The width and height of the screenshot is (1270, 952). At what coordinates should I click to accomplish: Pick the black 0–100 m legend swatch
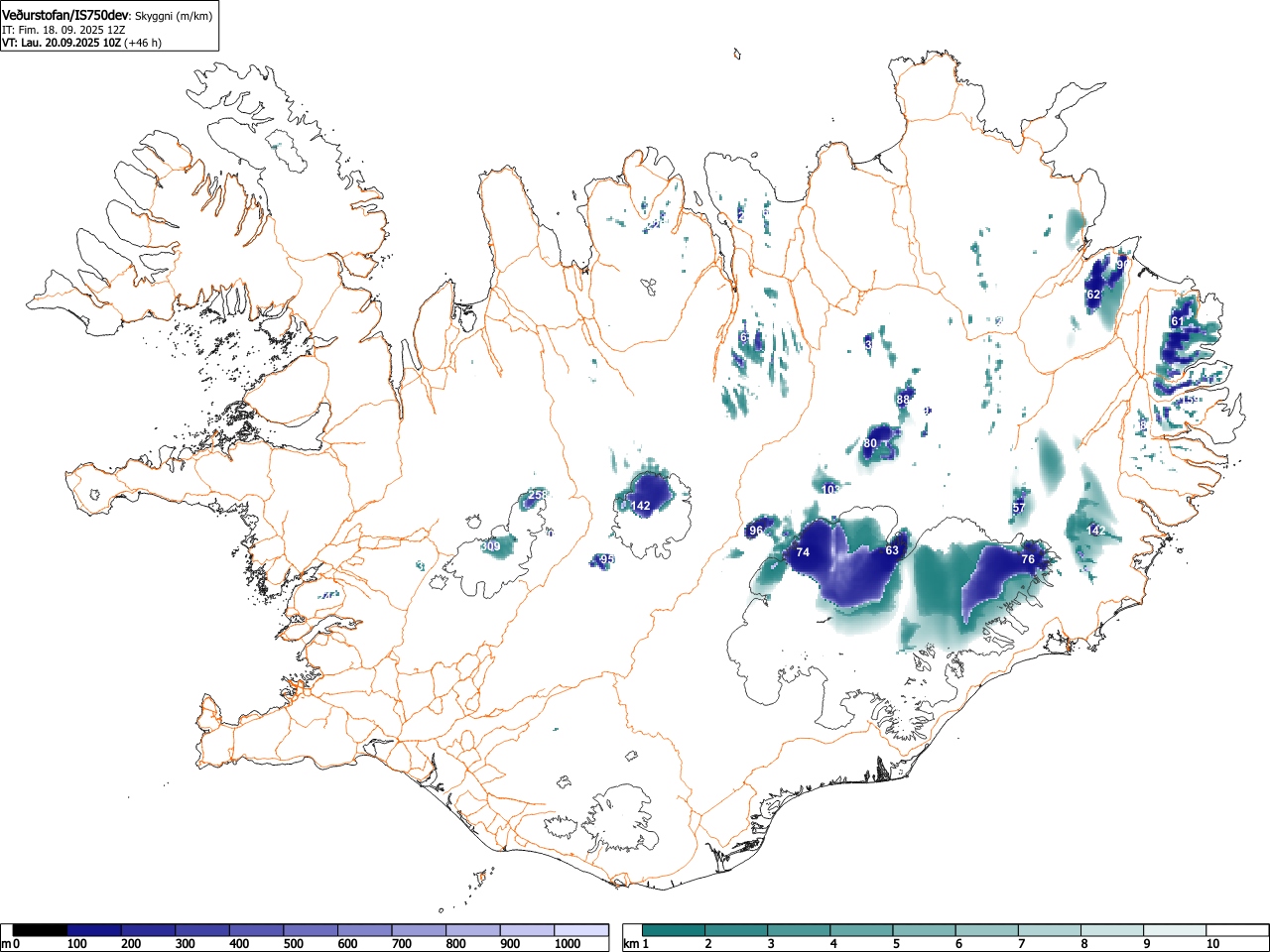(41, 930)
